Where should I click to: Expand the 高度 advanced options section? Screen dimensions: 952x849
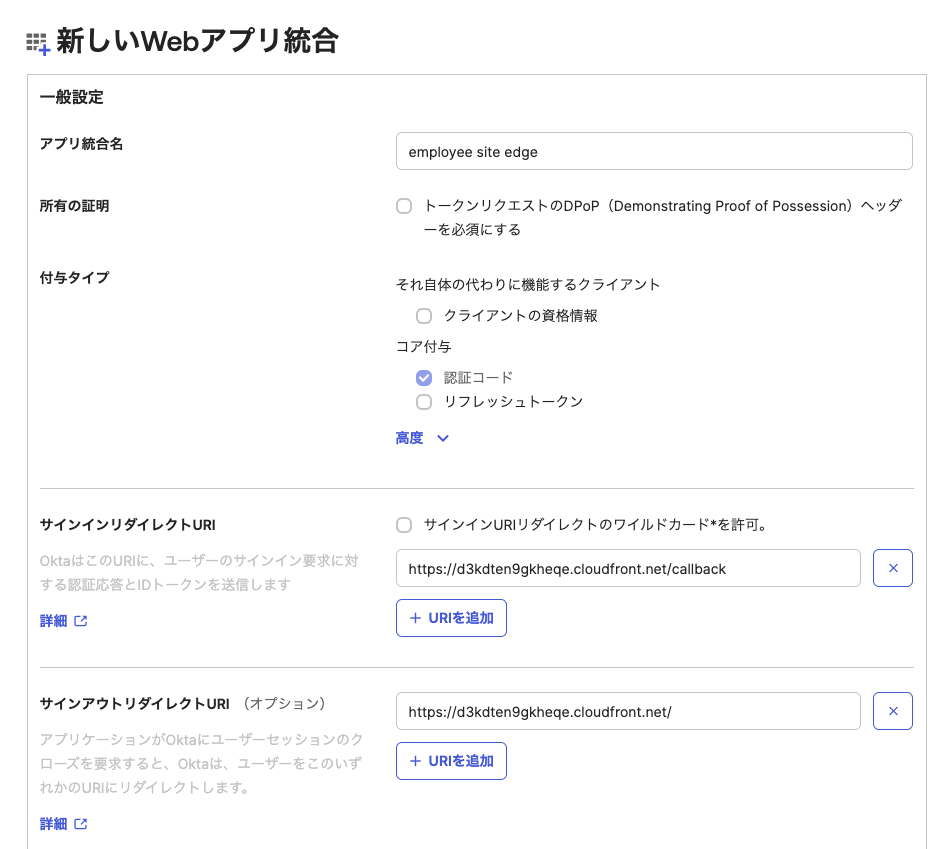[x=421, y=438]
